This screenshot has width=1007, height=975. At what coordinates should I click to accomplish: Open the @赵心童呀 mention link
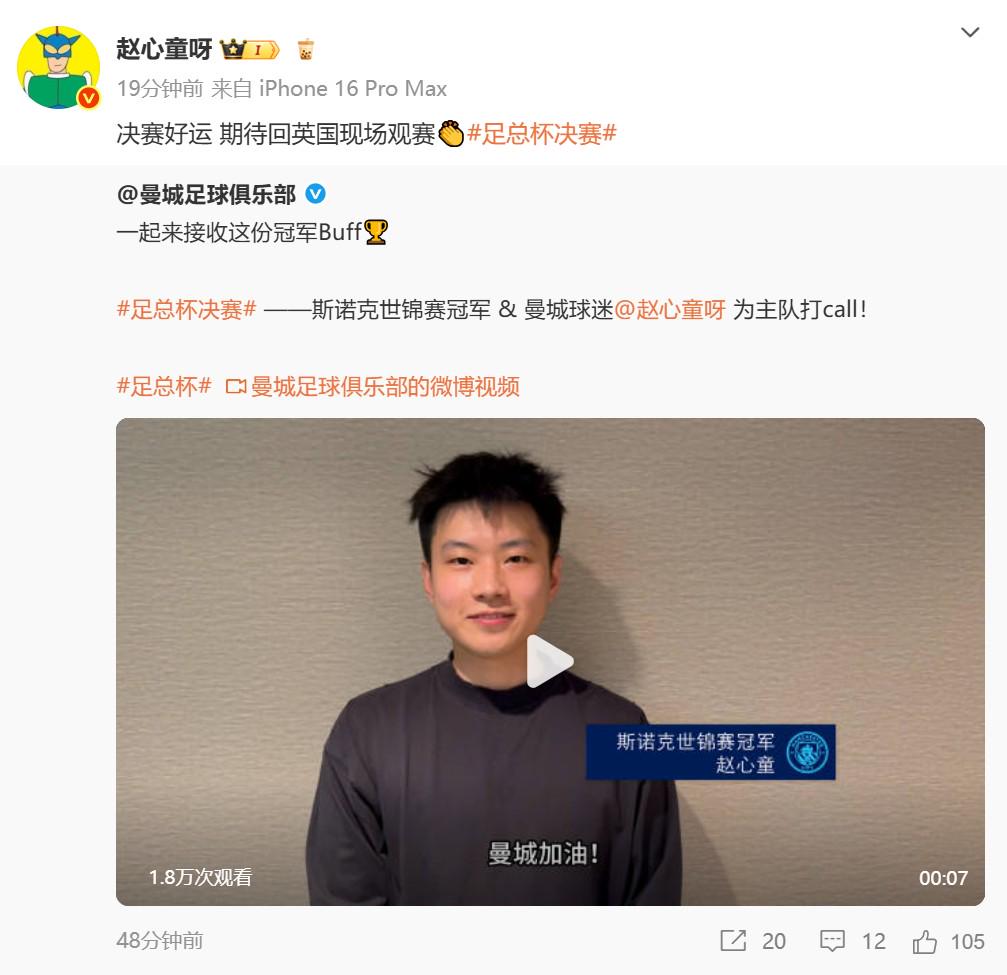(x=670, y=310)
